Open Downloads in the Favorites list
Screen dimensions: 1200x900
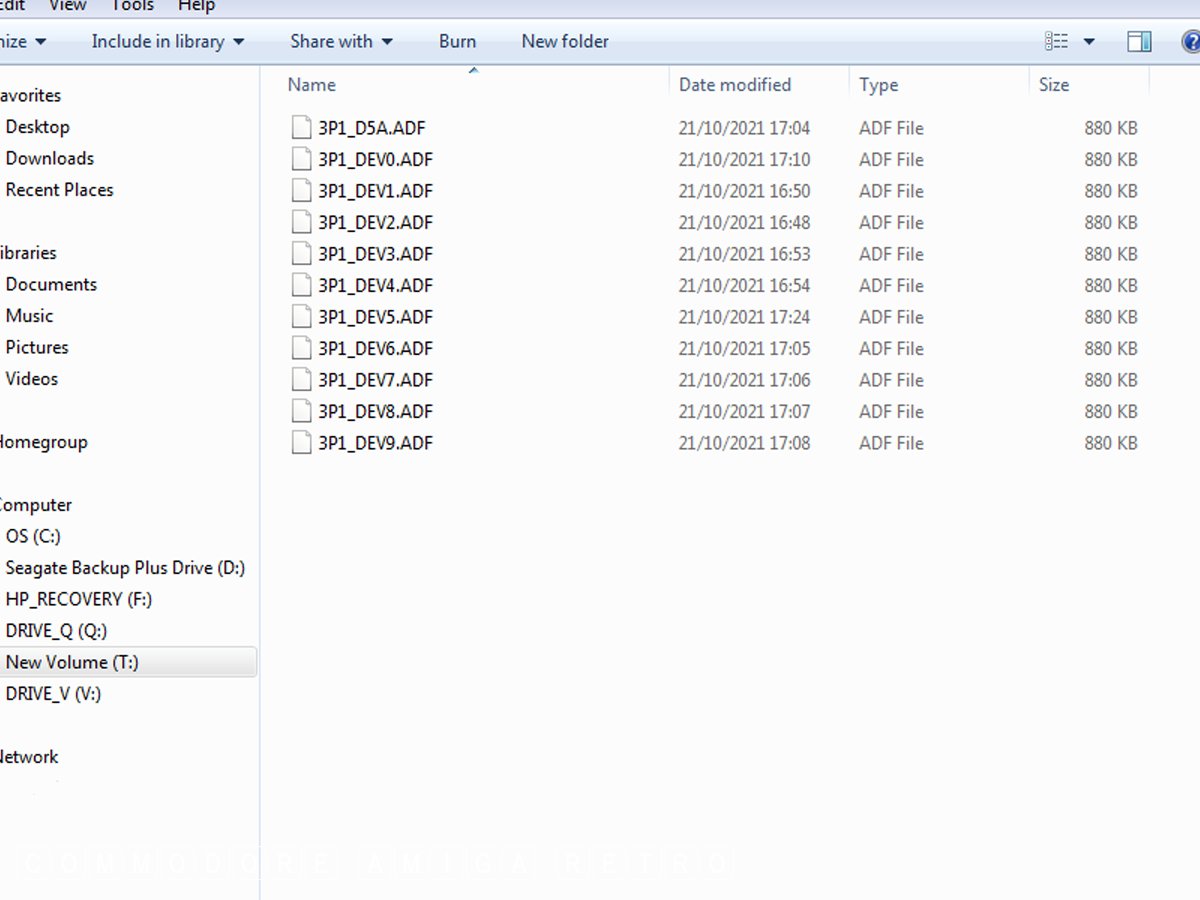tap(50, 158)
